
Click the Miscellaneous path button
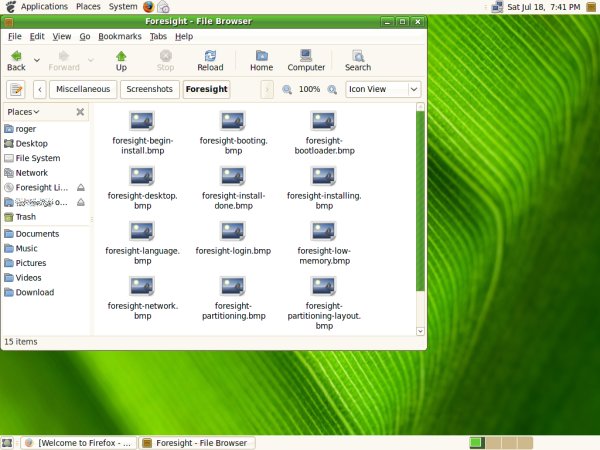[x=83, y=89]
